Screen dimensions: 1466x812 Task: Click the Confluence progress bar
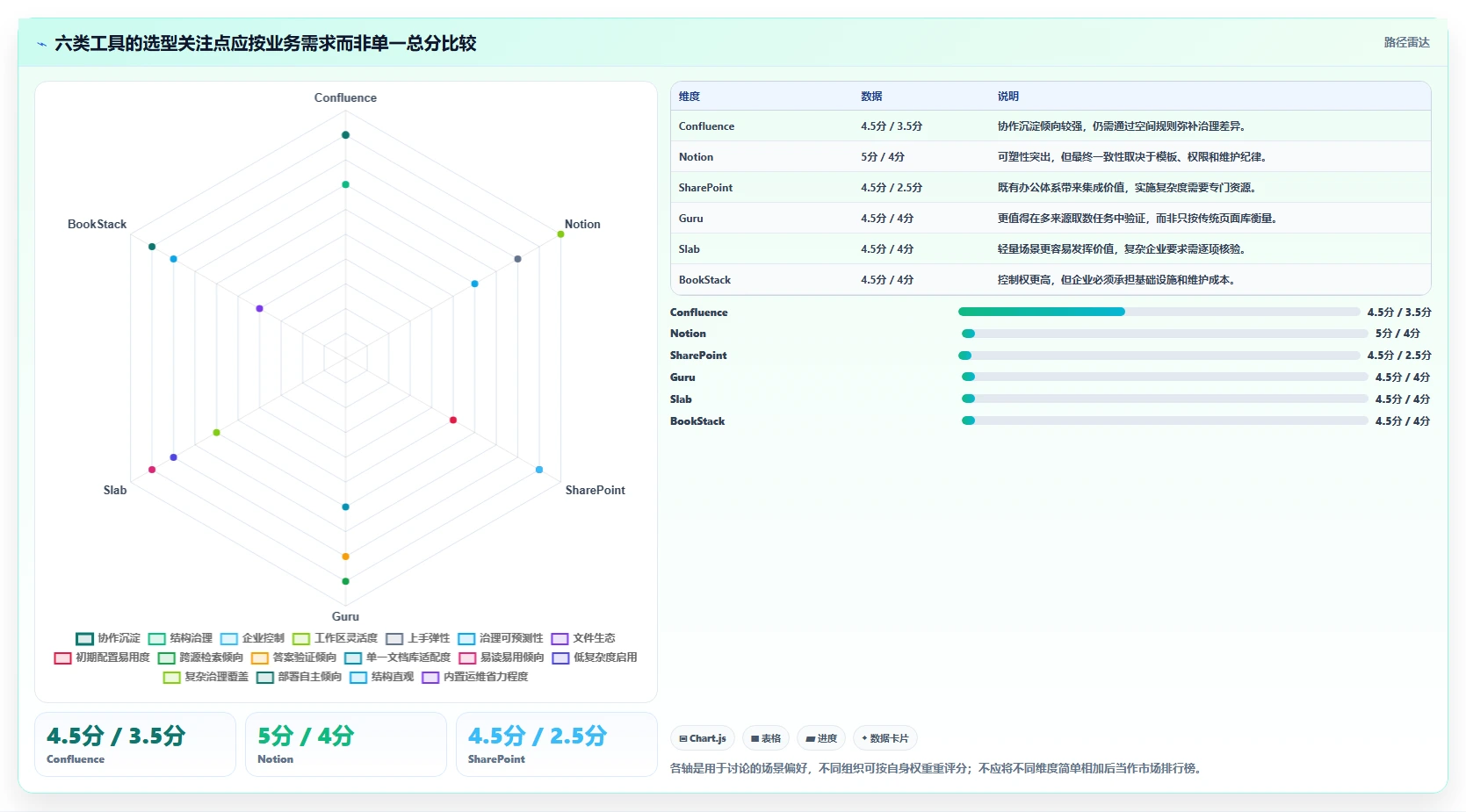pos(1159,312)
